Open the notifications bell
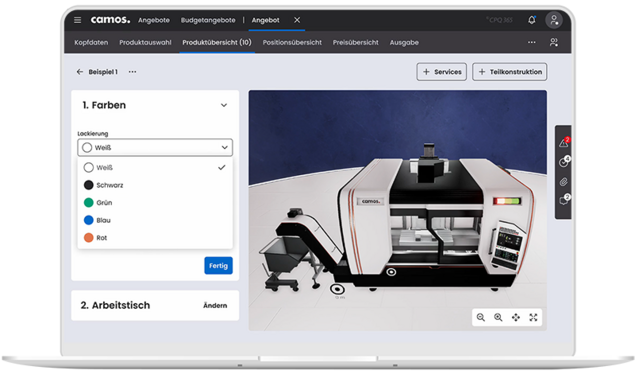This screenshot has height=374, width=635. (532, 20)
